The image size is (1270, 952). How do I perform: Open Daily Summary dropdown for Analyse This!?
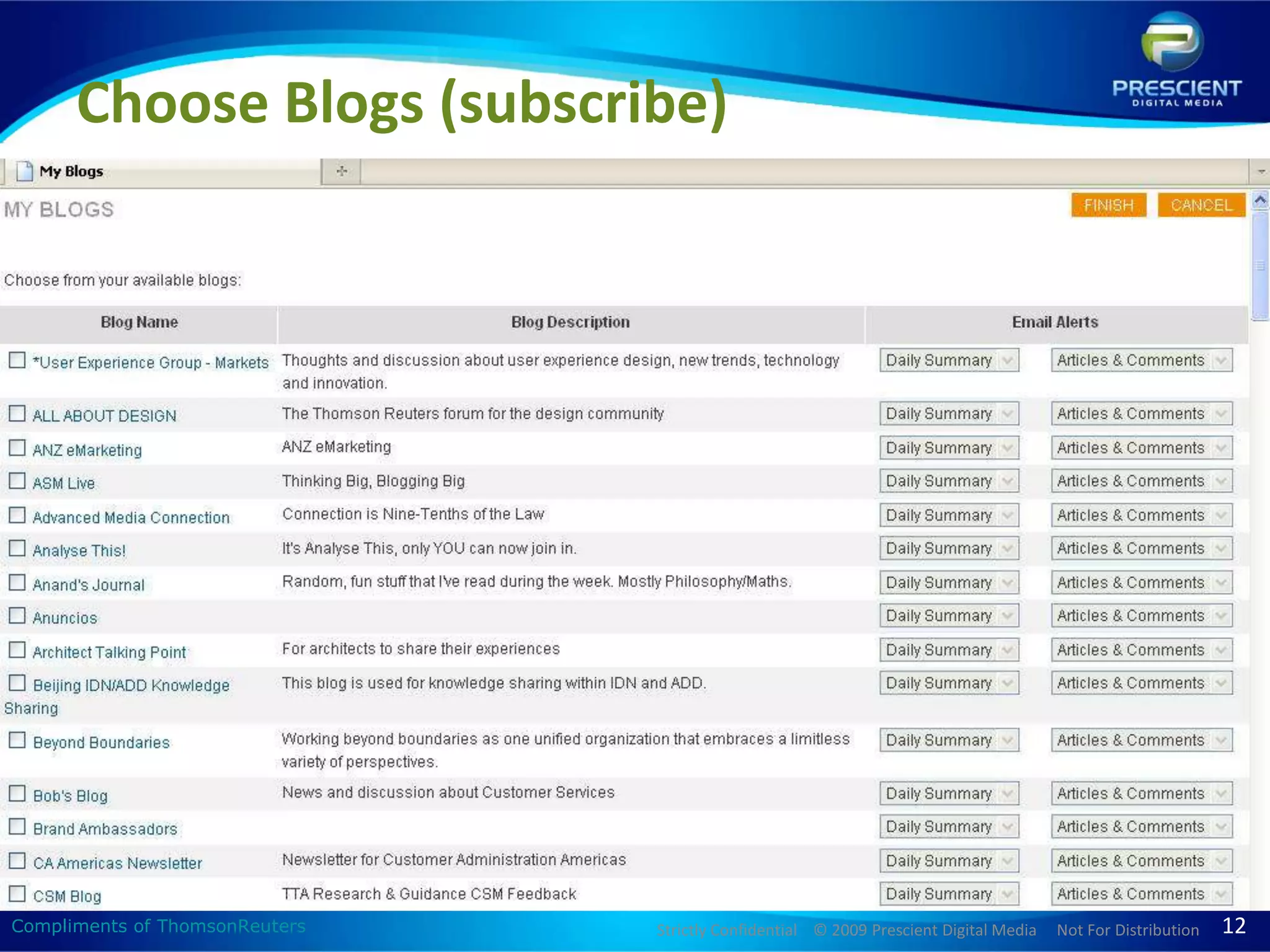pos(949,549)
